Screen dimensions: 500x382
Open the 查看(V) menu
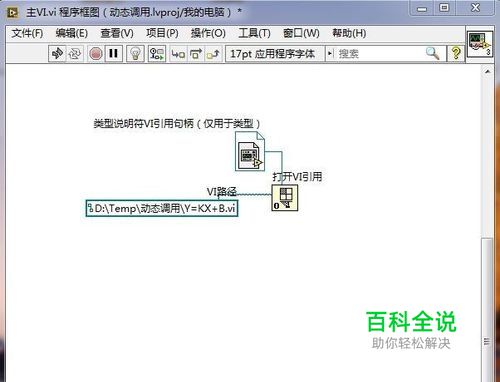[117, 33]
